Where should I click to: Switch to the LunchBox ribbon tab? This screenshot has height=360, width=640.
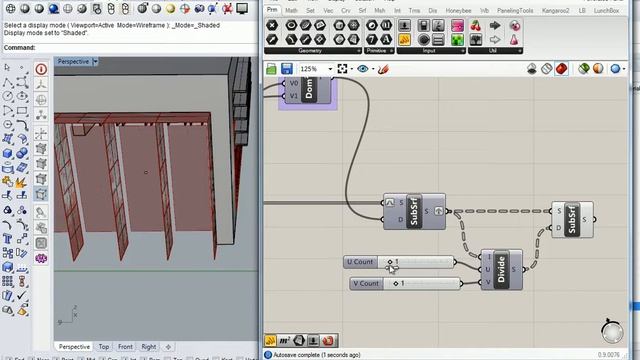(x=606, y=11)
